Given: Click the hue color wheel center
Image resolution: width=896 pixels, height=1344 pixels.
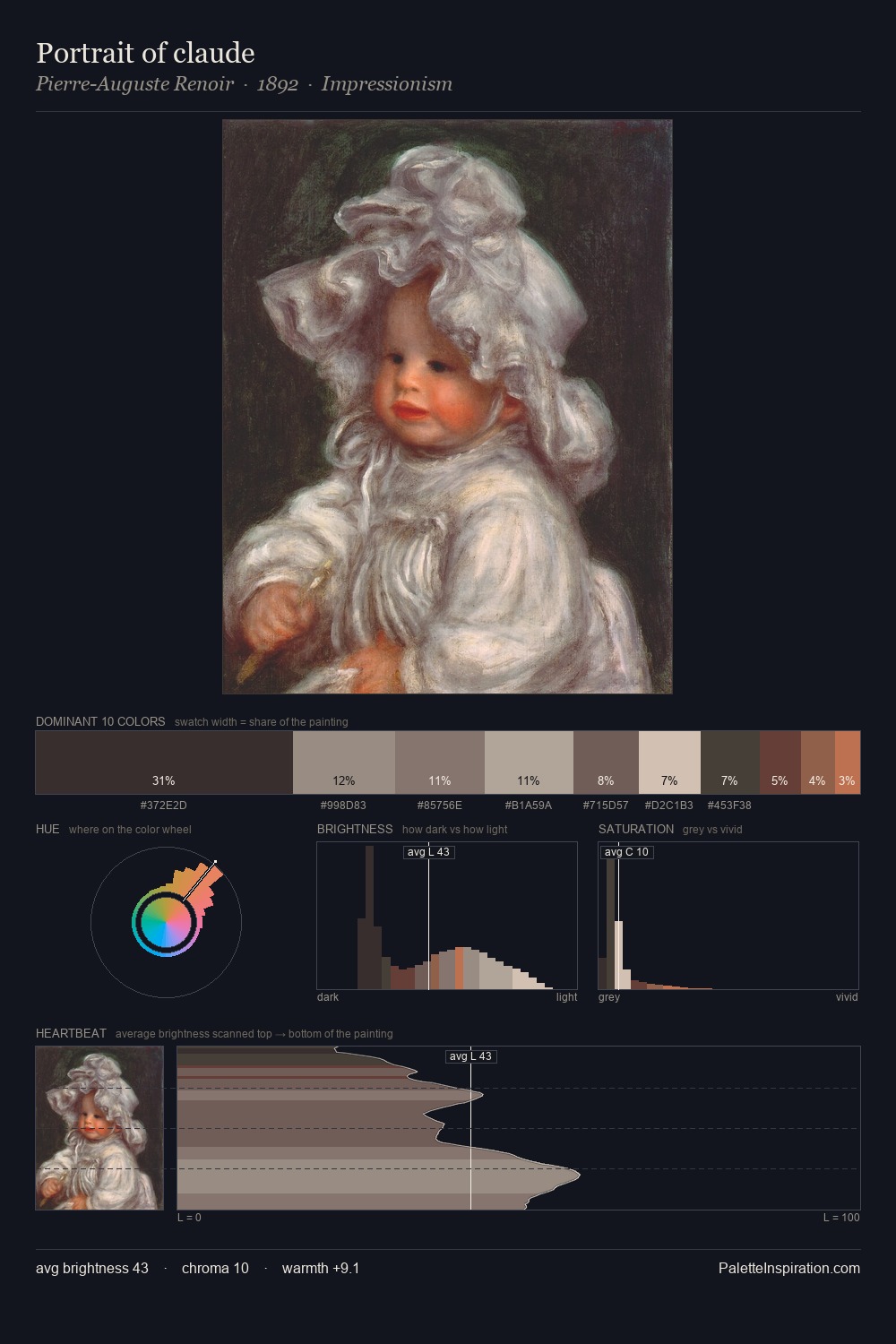Looking at the screenshot, I should click(x=166, y=922).
